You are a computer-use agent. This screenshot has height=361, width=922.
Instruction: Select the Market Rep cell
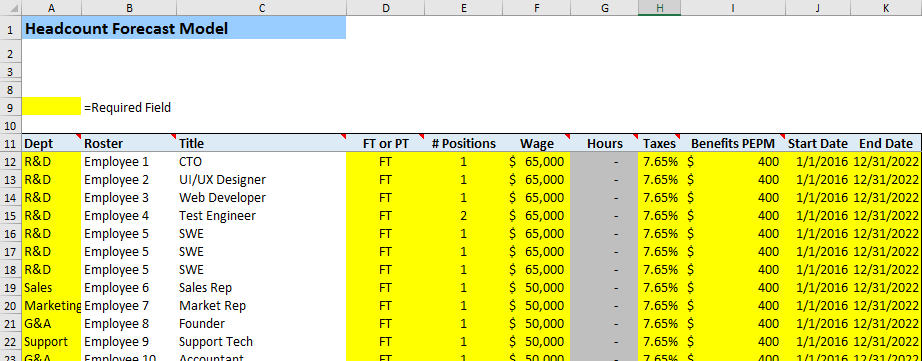[x=261, y=306]
